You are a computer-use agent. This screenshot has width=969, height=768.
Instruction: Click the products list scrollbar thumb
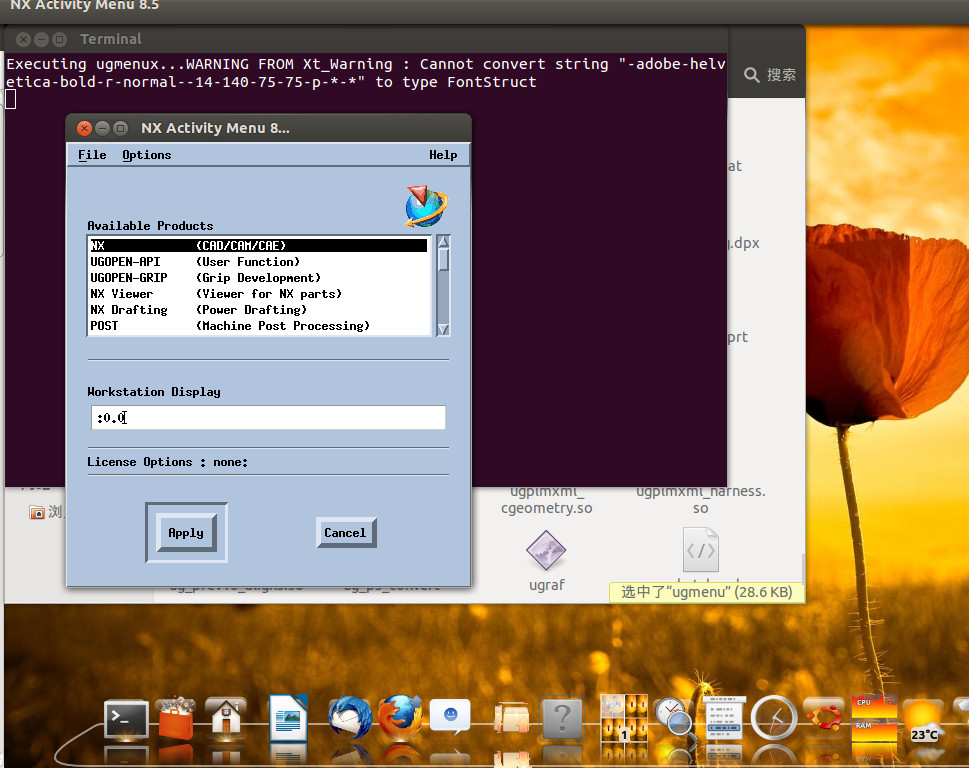(x=443, y=260)
